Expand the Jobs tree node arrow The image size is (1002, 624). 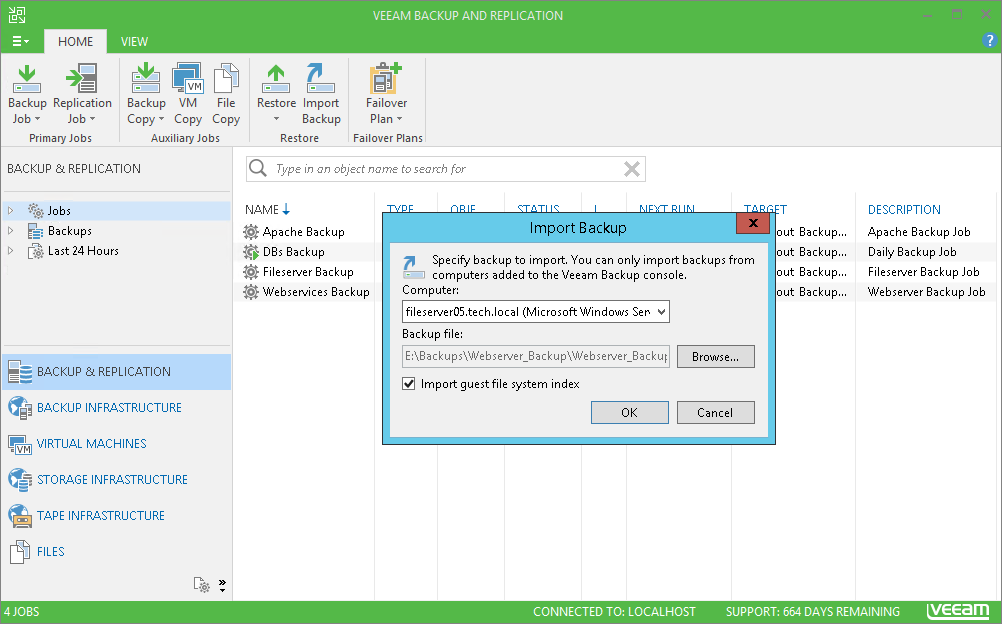[10, 210]
